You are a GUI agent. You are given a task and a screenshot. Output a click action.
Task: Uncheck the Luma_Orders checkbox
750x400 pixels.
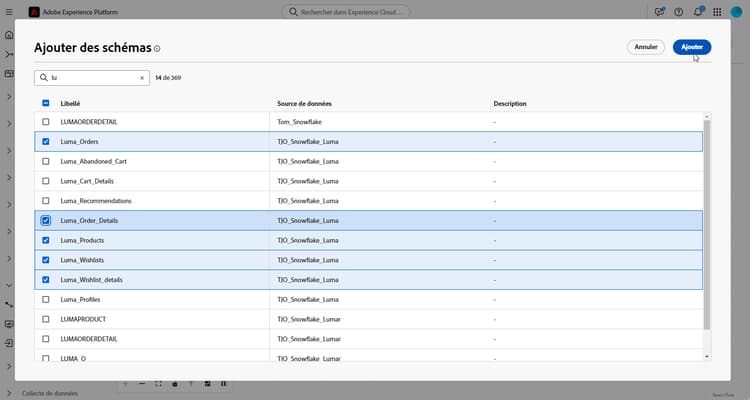45,142
